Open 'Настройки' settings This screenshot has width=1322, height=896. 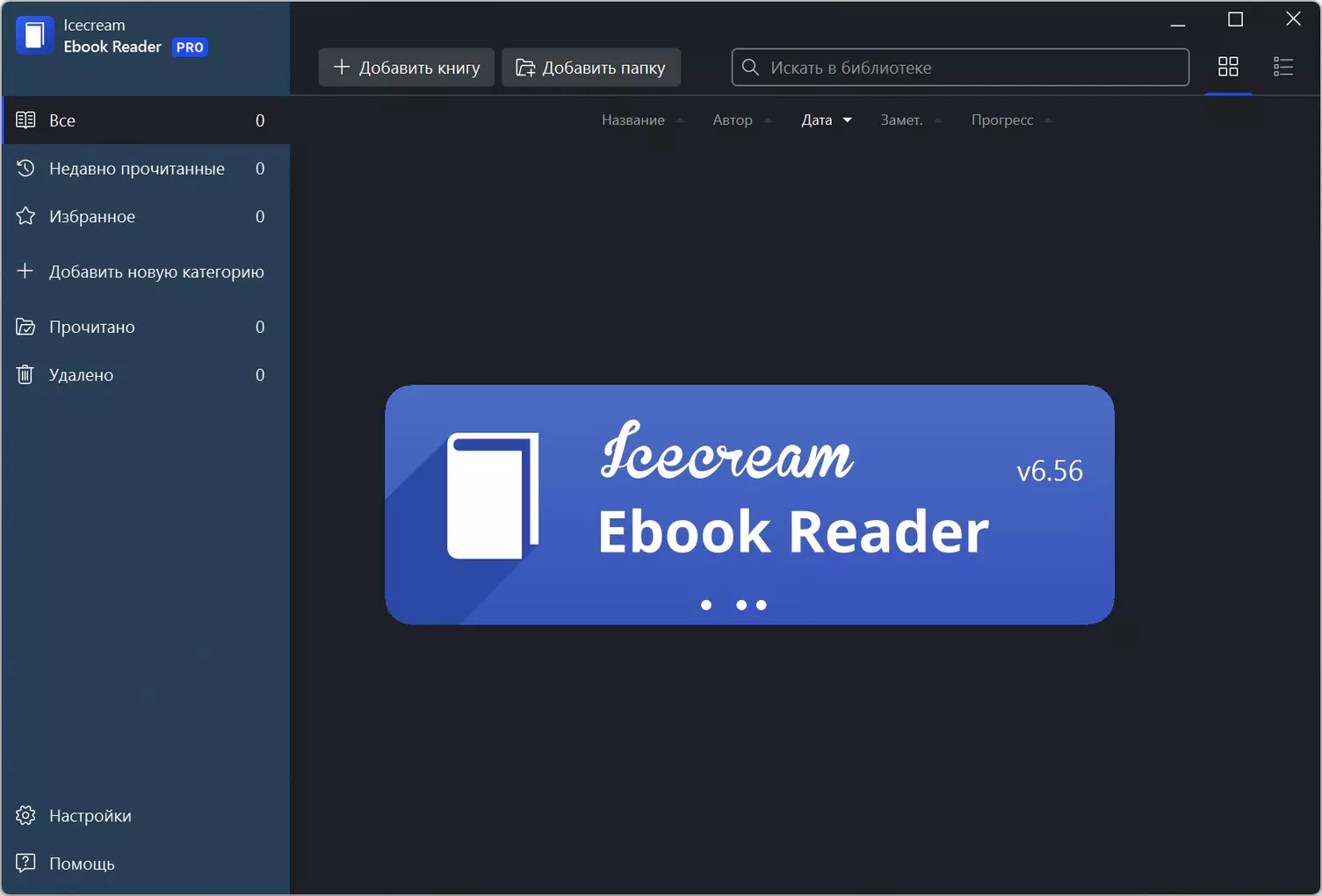pyautogui.click(x=146, y=816)
